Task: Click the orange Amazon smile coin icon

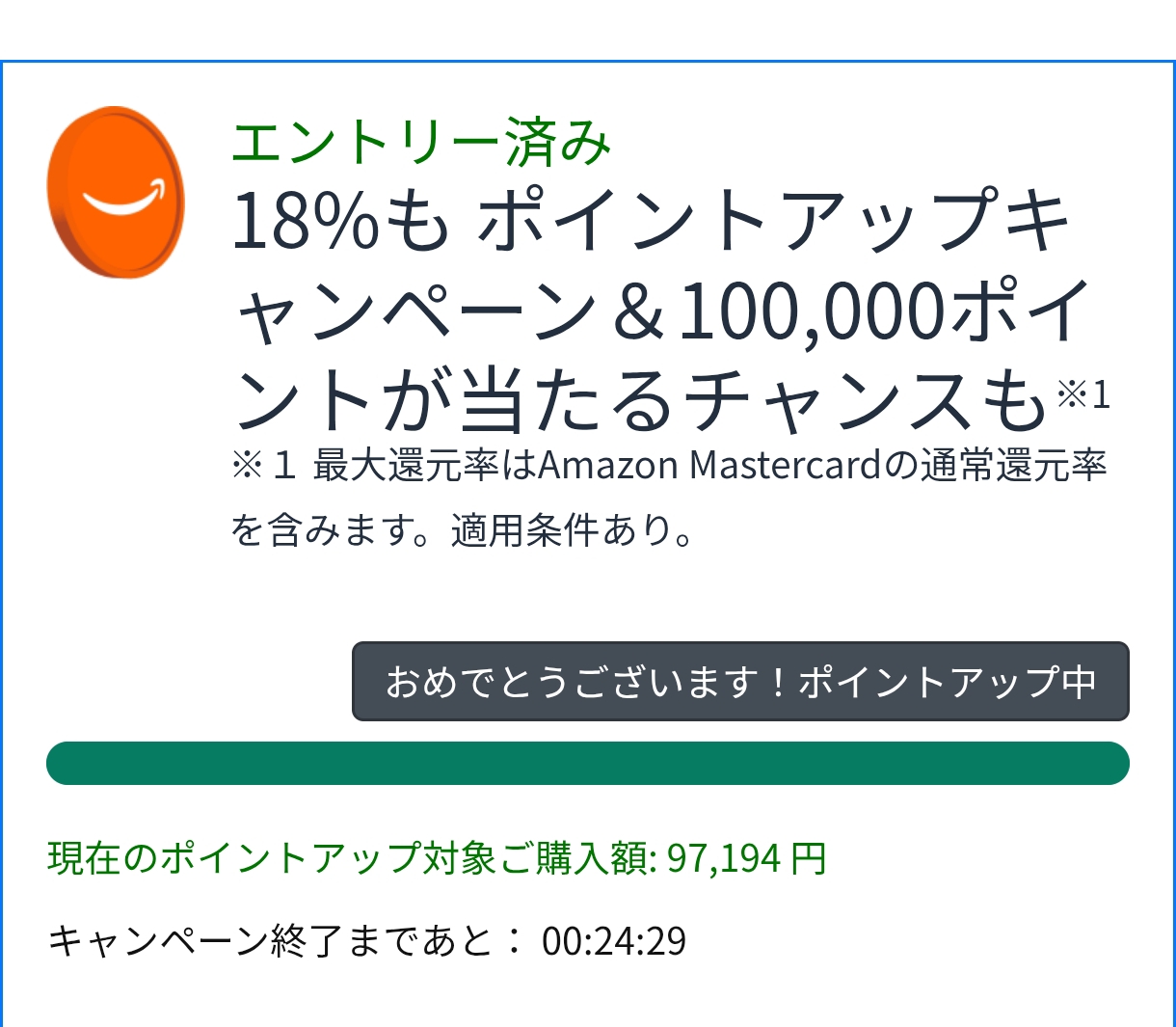Action: click(115, 193)
